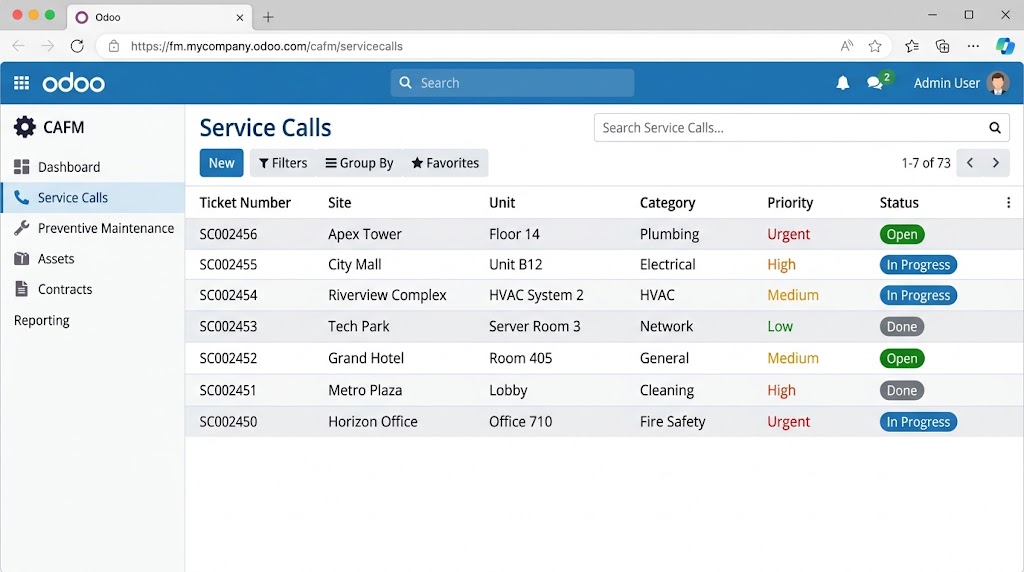Click the magnifier in Search Service Calls
1024x572 pixels.
994,128
